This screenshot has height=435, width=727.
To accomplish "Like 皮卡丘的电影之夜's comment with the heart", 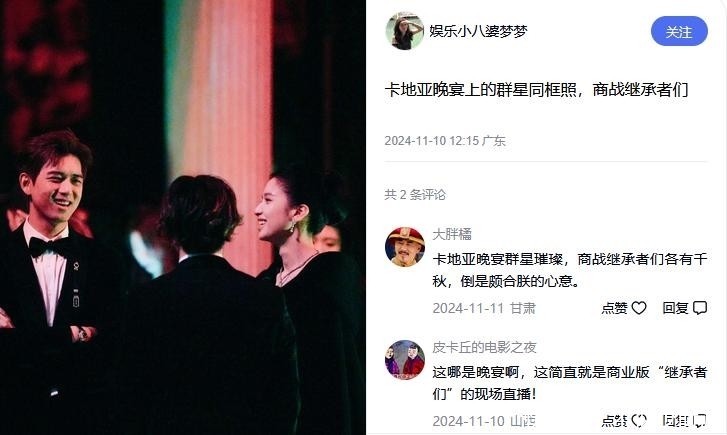I will 639,421.
